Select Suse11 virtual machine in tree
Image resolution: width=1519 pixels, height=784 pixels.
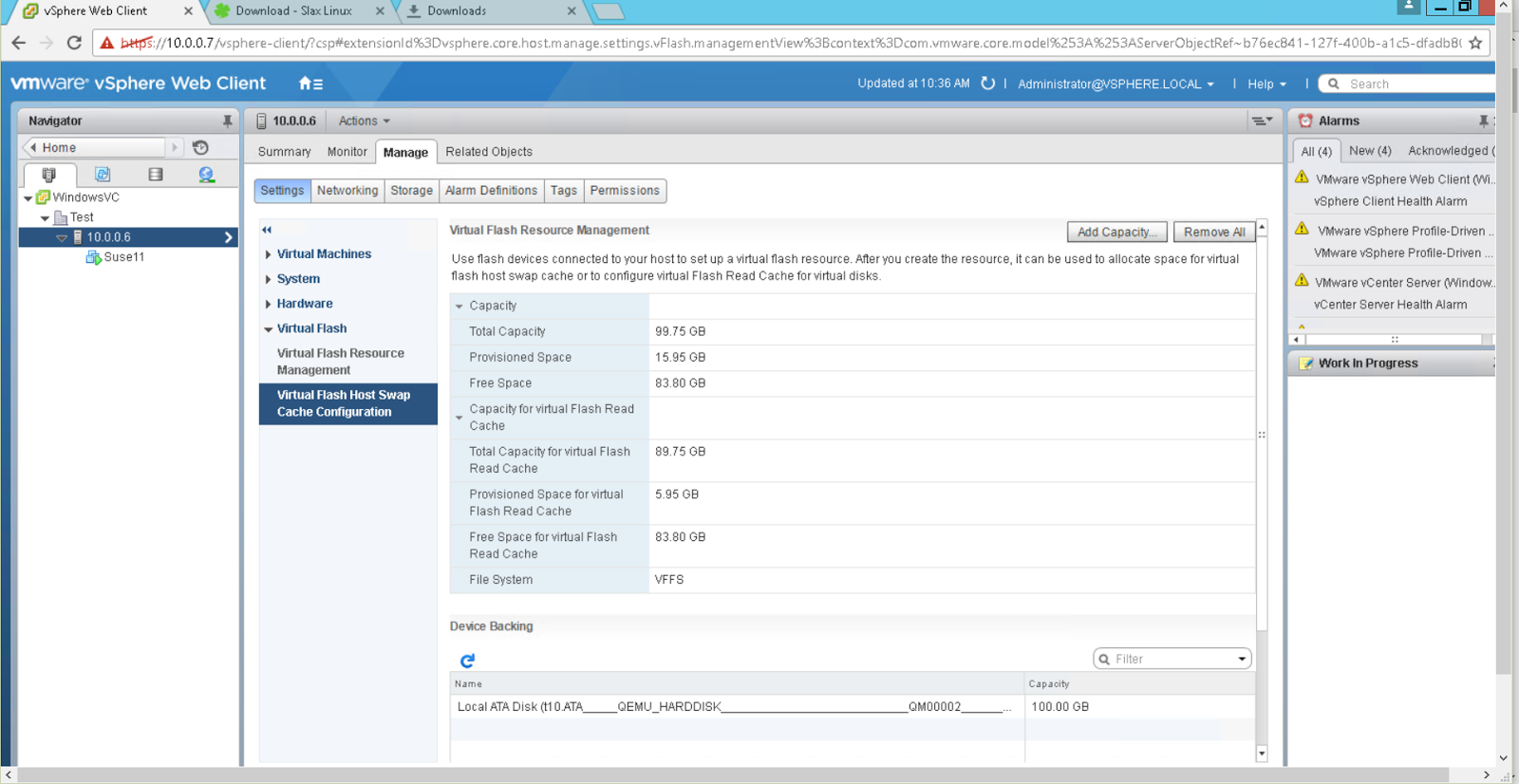point(124,257)
